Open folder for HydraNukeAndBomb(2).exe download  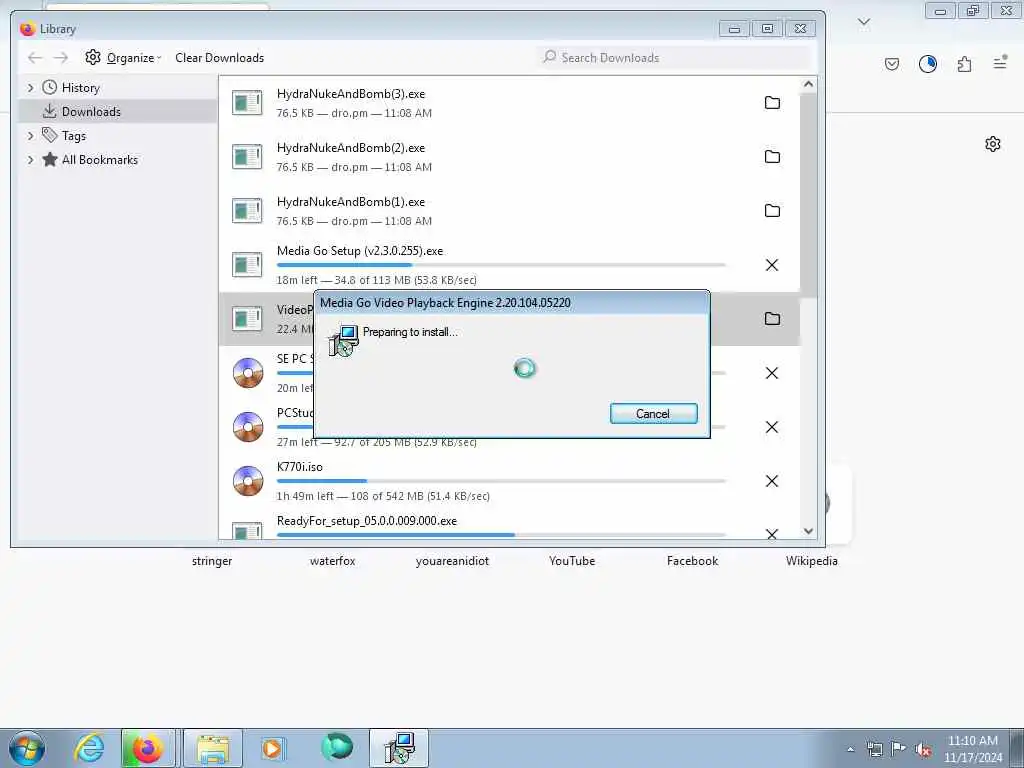[x=772, y=157]
